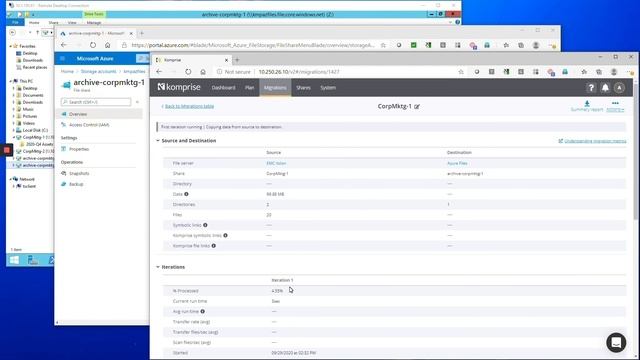The image size is (640, 360).
Task: Click info icon next to Data row
Action: [186, 194]
